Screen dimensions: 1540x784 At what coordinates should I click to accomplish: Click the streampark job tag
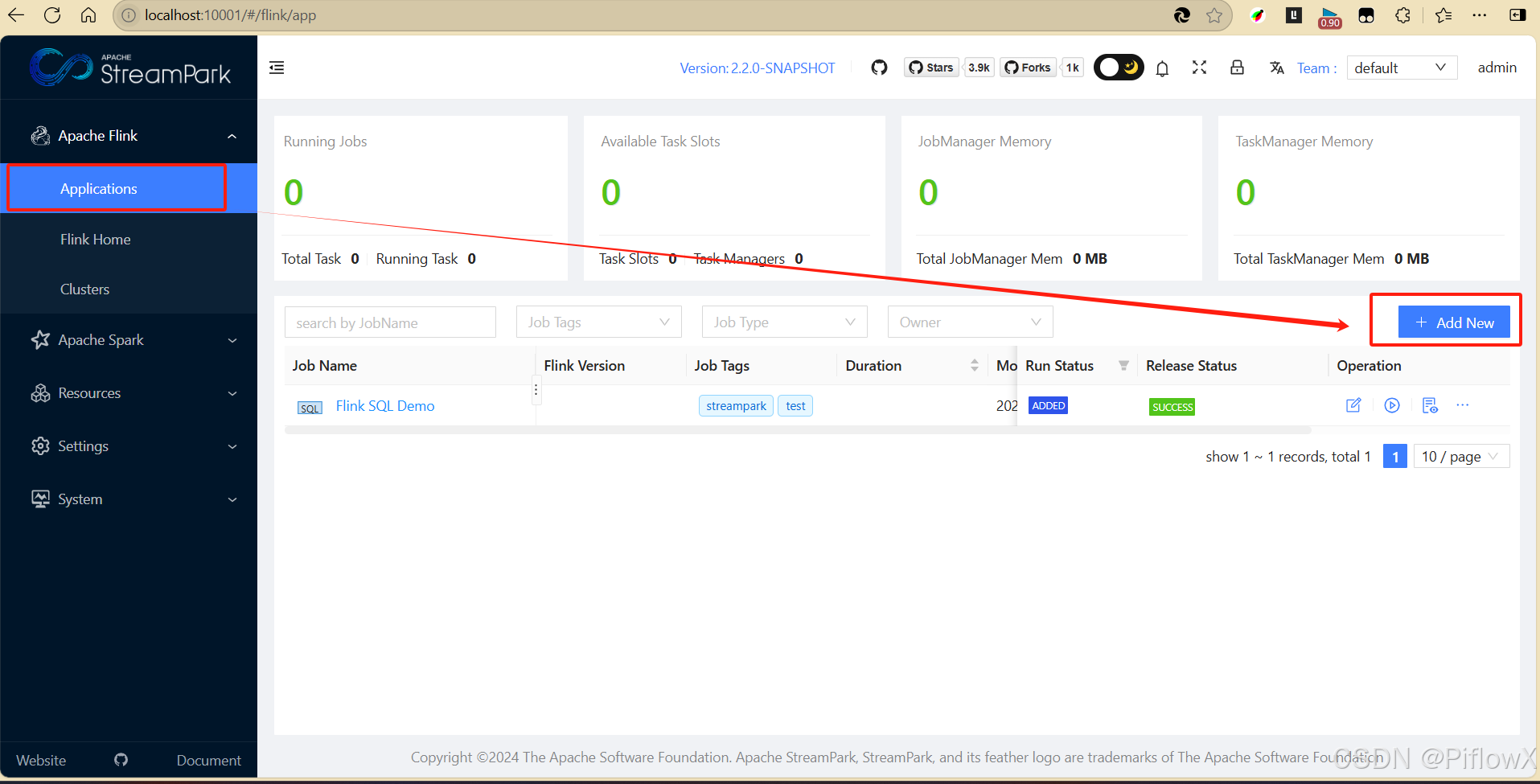pos(736,406)
